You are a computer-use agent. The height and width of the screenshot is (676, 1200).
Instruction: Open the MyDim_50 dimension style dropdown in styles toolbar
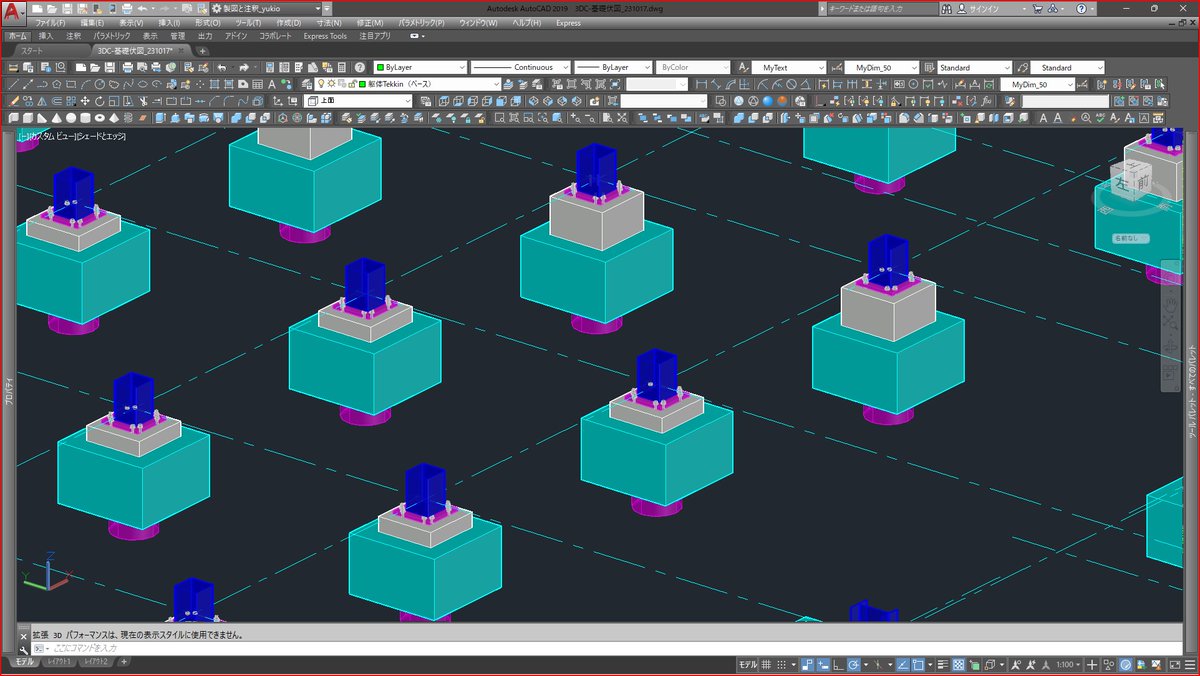[x=880, y=67]
